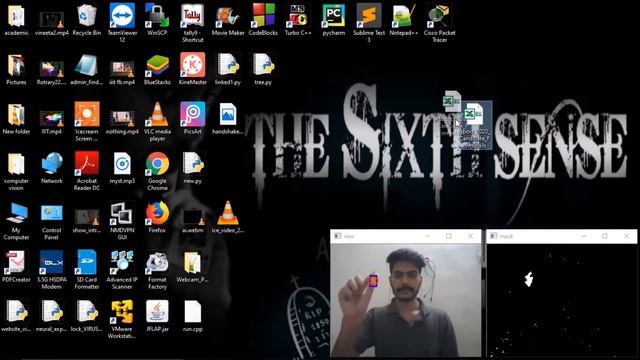Image resolution: width=640 pixels, height=360 pixels.
Task: Select the ai.webm video file
Action: (x=193, y=220)
